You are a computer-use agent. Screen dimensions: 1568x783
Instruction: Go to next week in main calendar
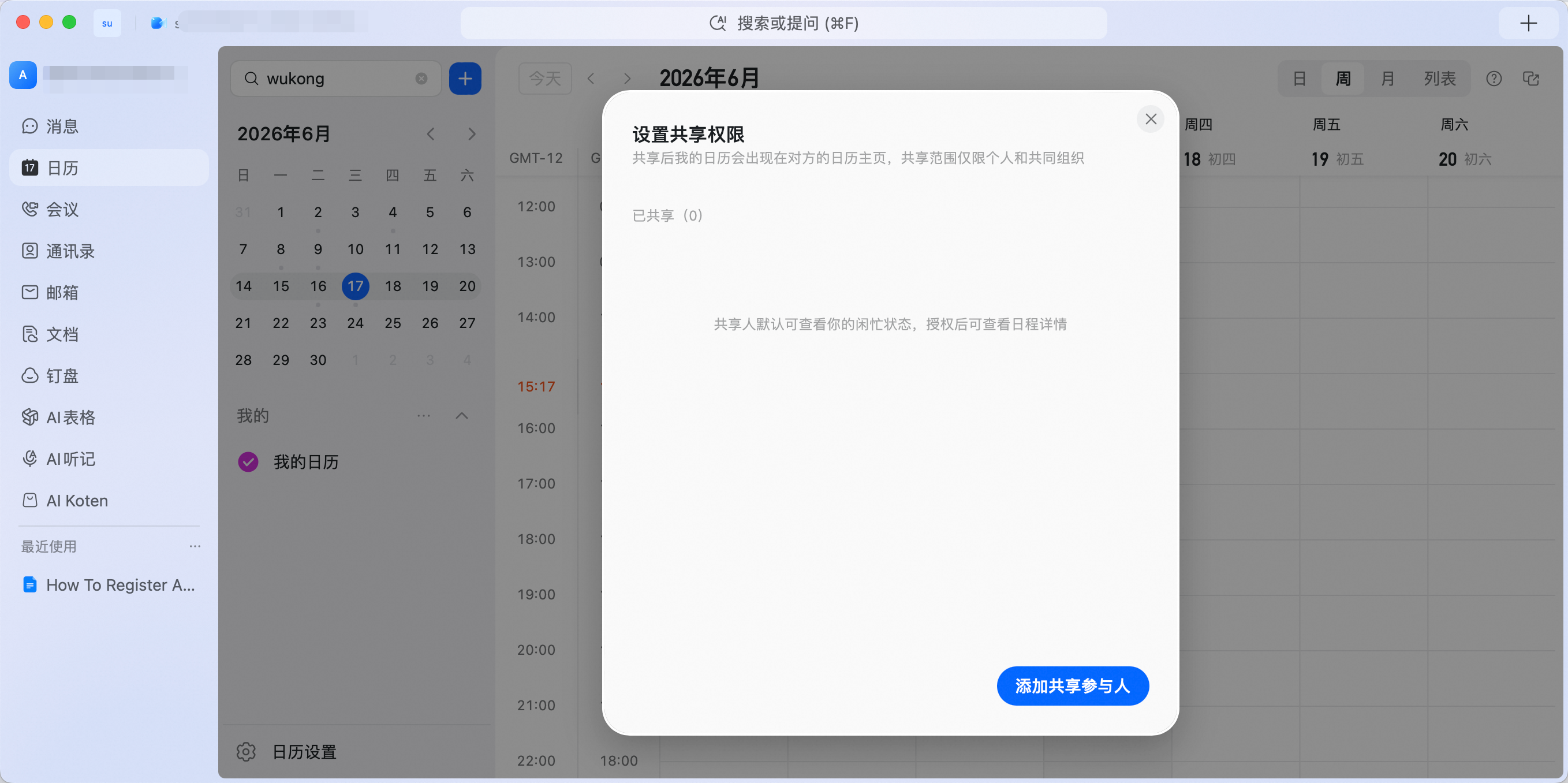pos(627,79)
